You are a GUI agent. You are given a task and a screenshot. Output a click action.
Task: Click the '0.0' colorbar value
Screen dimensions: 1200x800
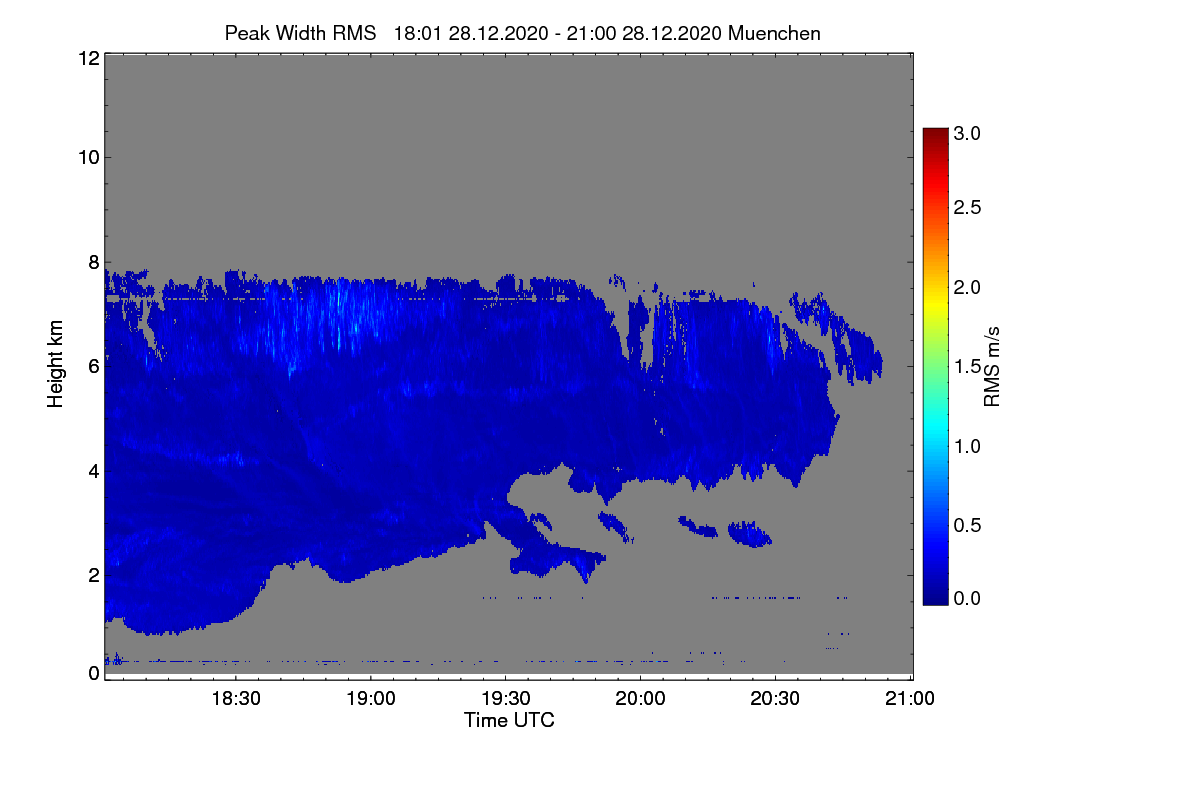pyautogui.click(x=968, y=599)
